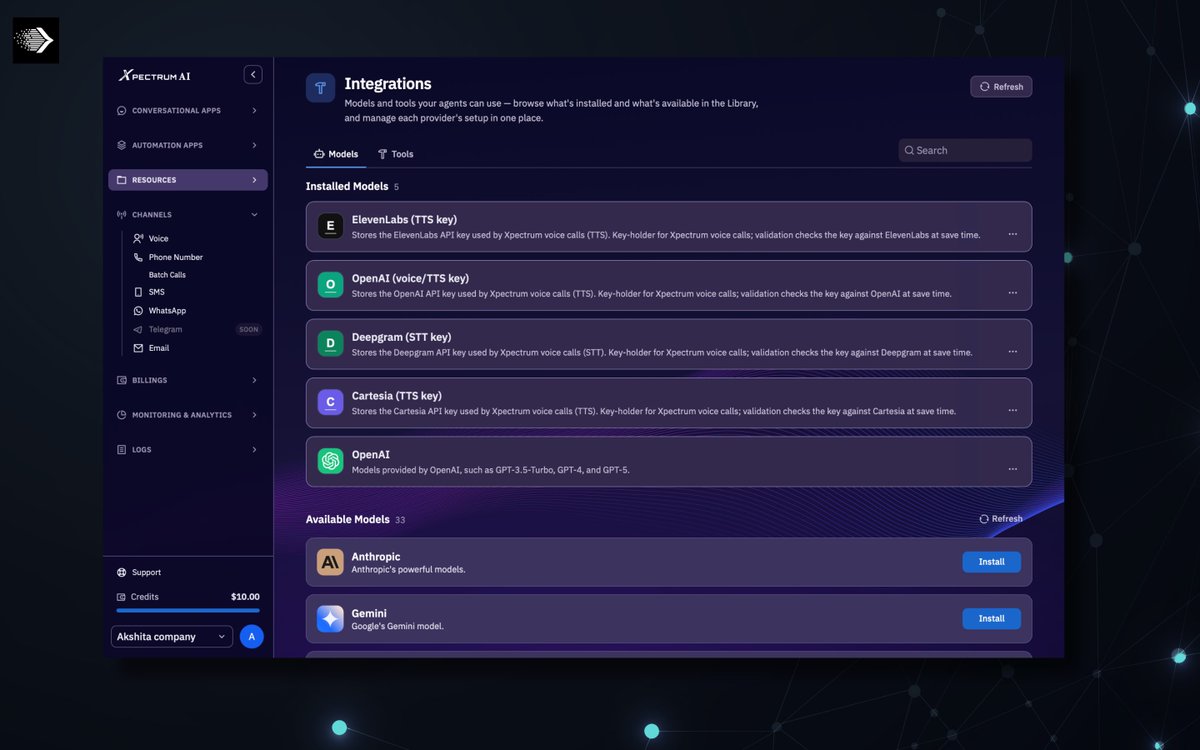Click the Gemini sparkle logo

tap(330, 619)
